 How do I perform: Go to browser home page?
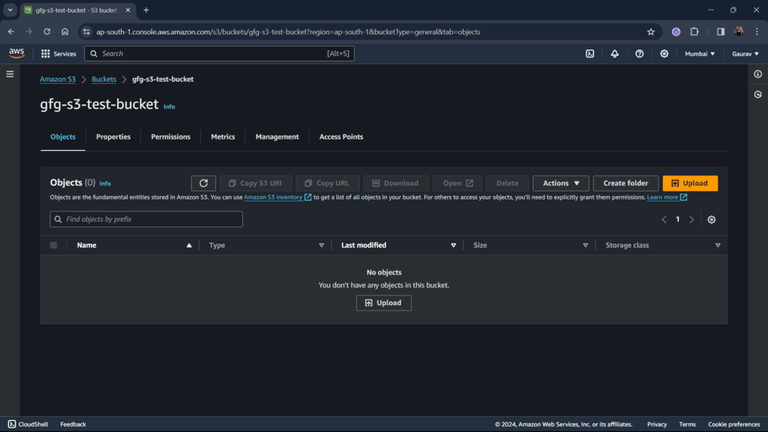click(65, 32)
